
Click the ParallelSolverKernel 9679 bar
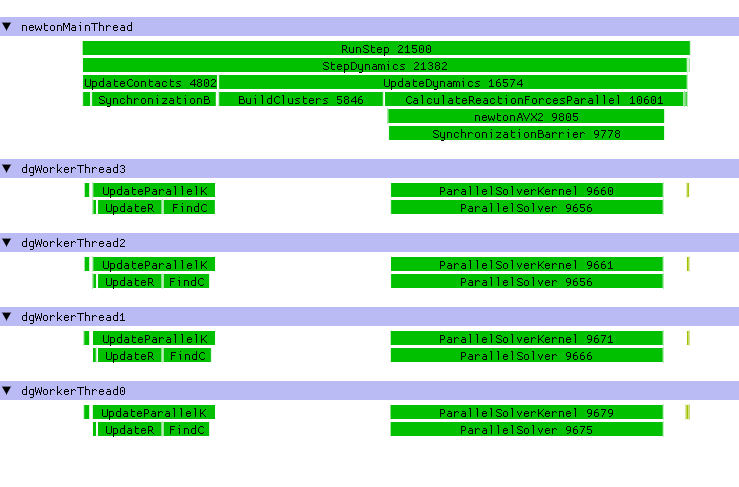[x=526, y=413]
